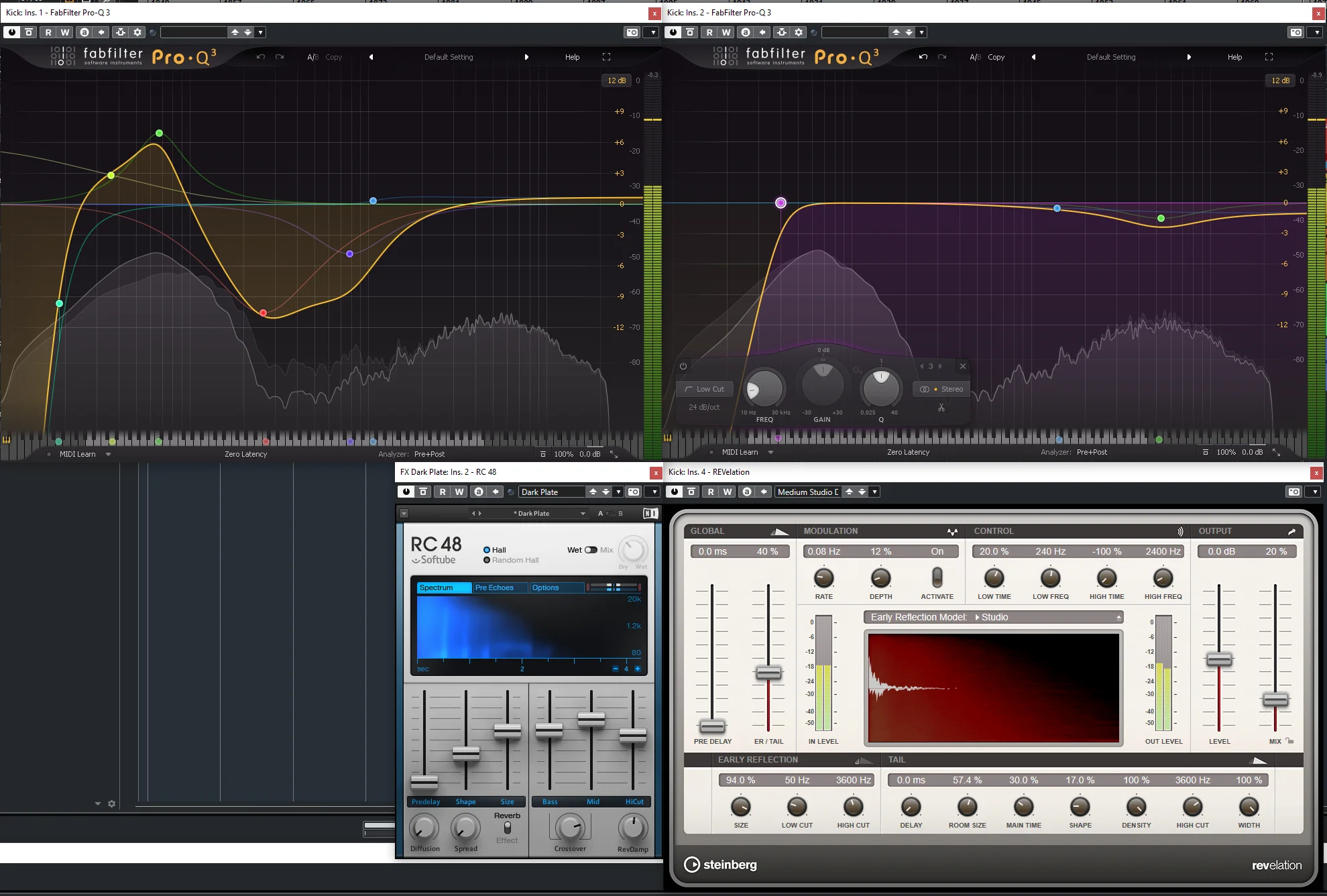Click the REVelation Room Size knob
1327x896 pixels.
pyautogui.click(x=967, y=806)
